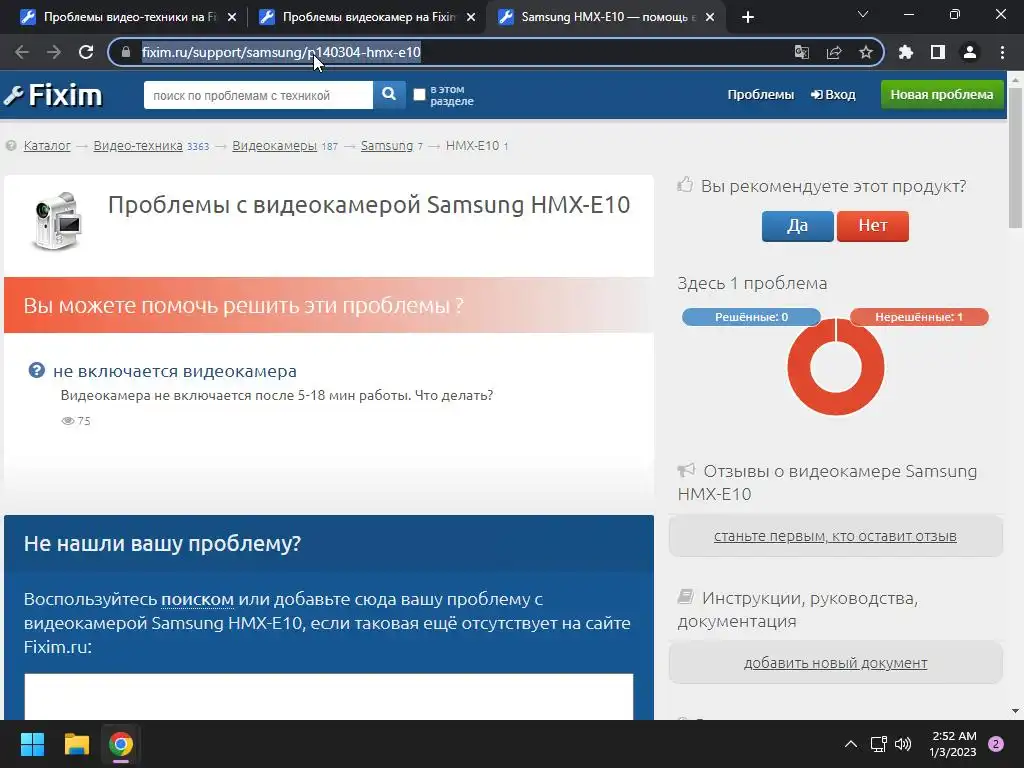Click the browser forward arrow

coord(54,52)
